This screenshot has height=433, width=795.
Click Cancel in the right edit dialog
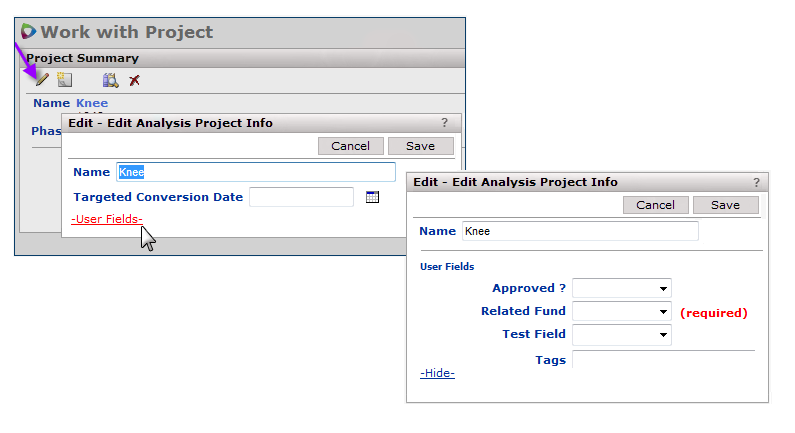coord(655,205)
